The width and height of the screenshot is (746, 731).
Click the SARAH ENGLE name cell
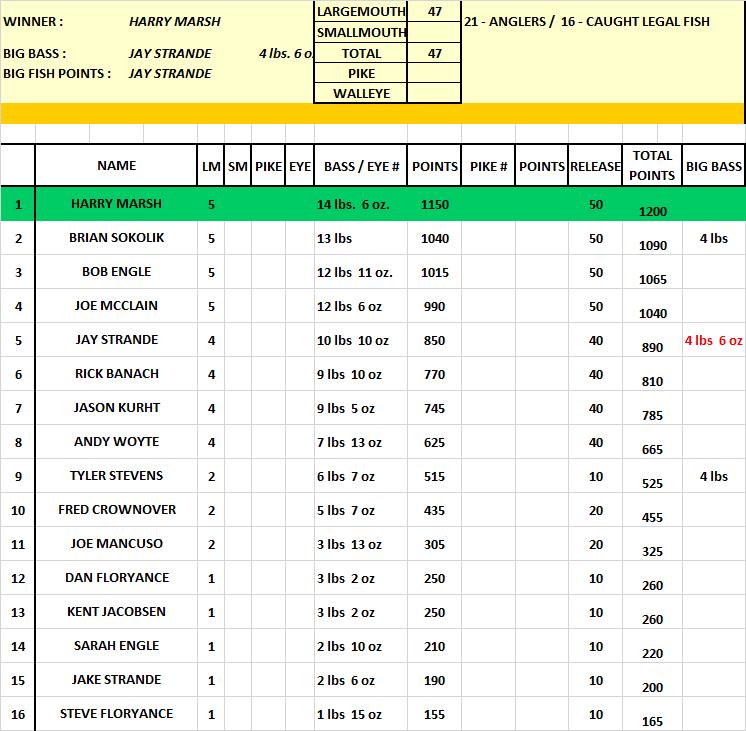click(117, 646)
